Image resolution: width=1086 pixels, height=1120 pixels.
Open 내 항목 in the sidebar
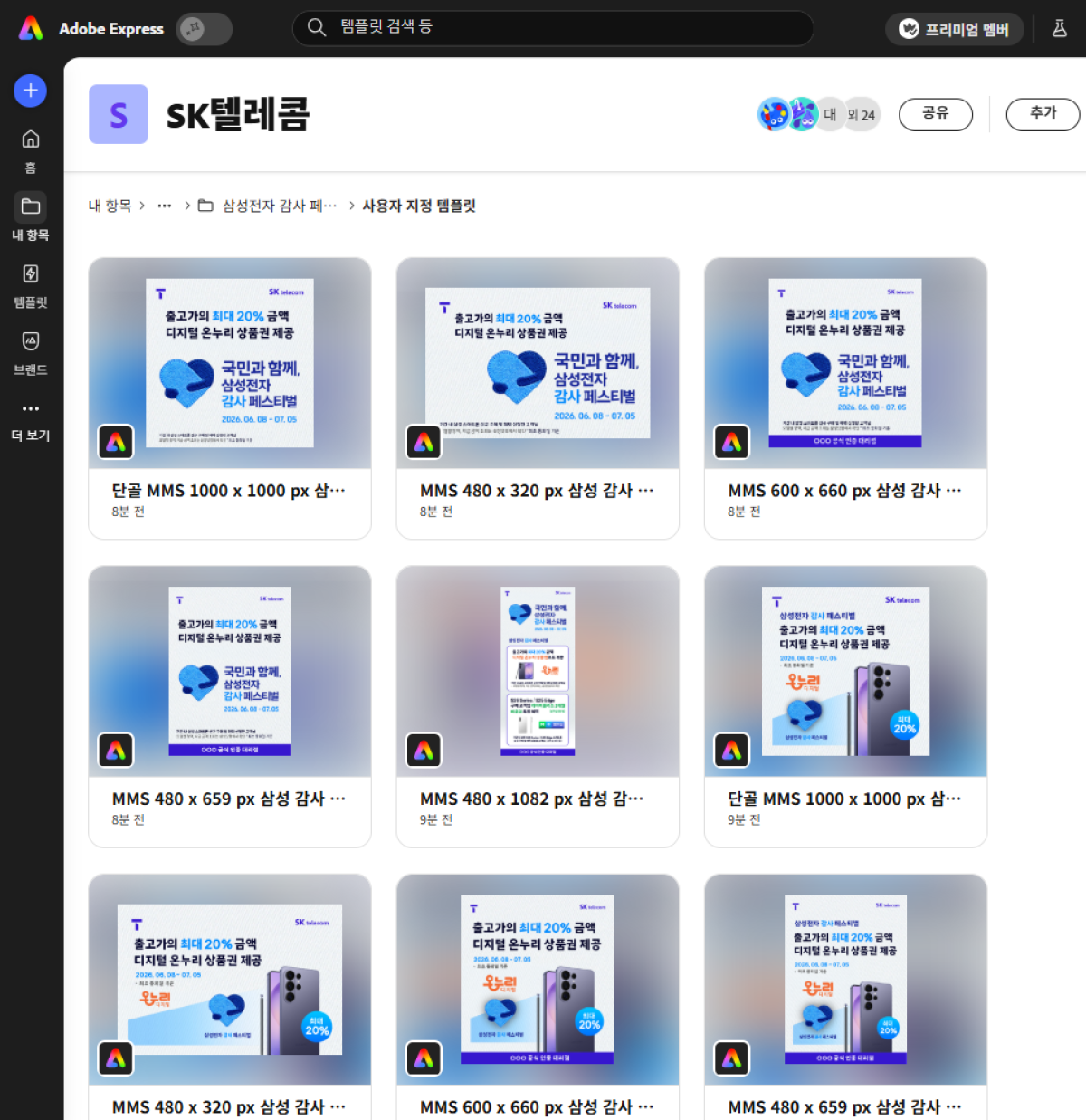click(31, 217)
